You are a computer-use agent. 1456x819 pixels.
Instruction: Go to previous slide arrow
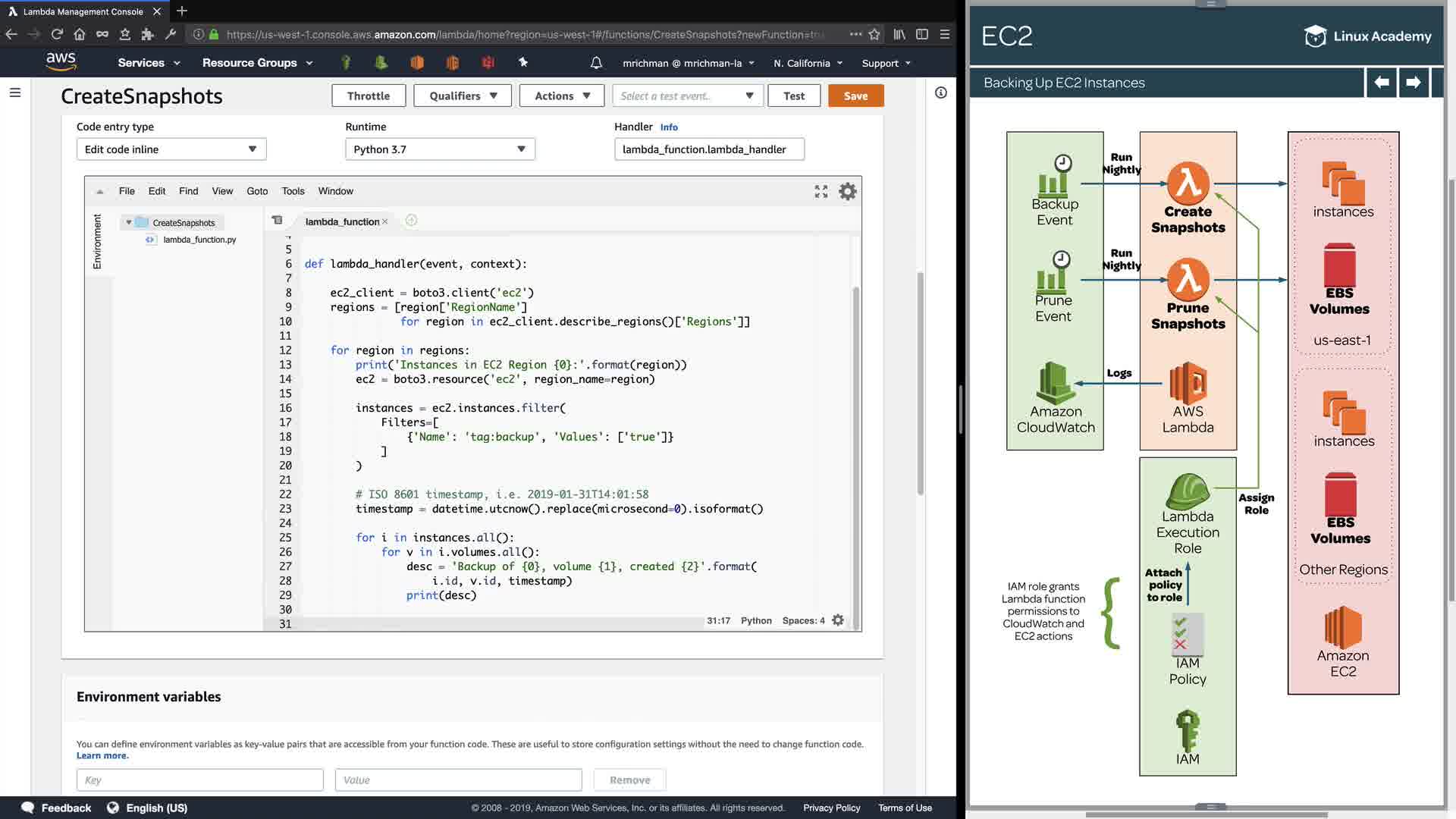coord(1381,83)
